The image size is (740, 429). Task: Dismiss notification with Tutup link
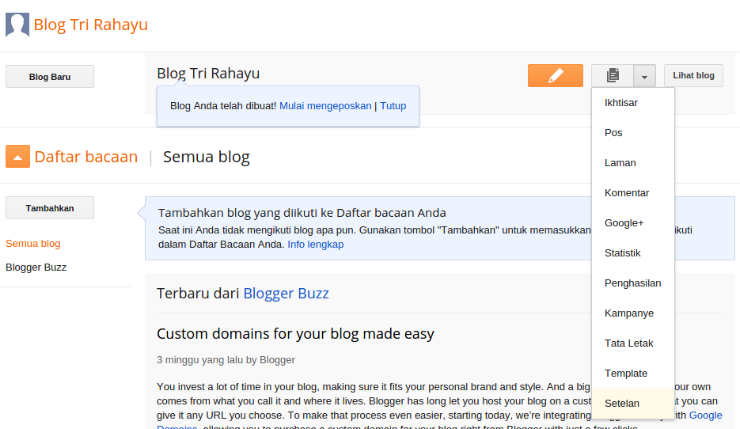click(393, 105)
